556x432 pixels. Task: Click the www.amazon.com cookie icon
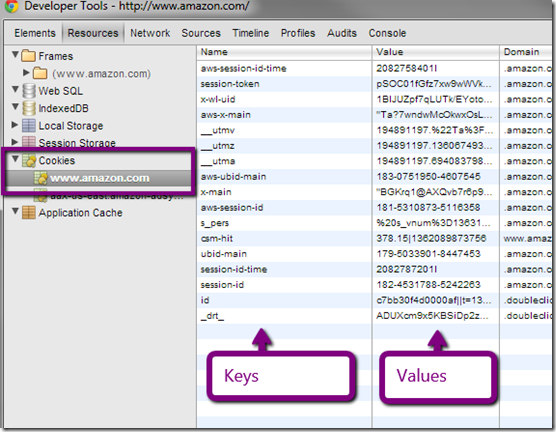click(x=40, y=178)
